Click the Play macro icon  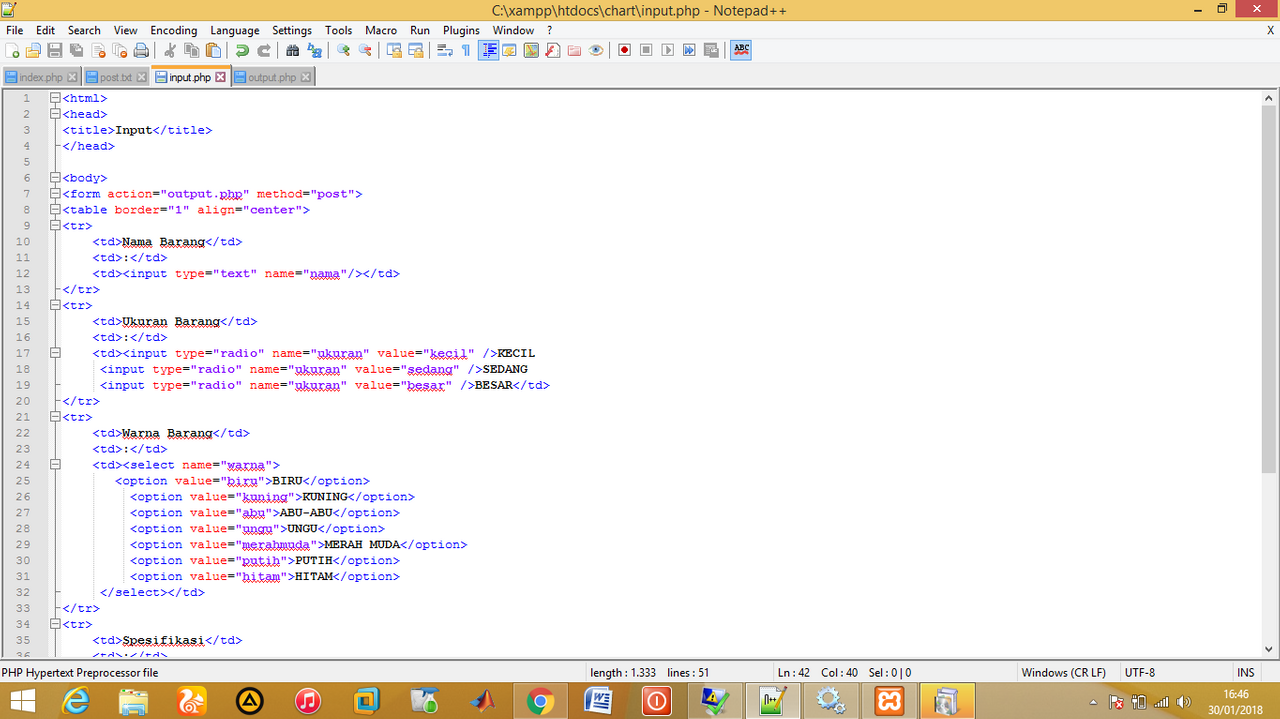[x=667, y=50]
